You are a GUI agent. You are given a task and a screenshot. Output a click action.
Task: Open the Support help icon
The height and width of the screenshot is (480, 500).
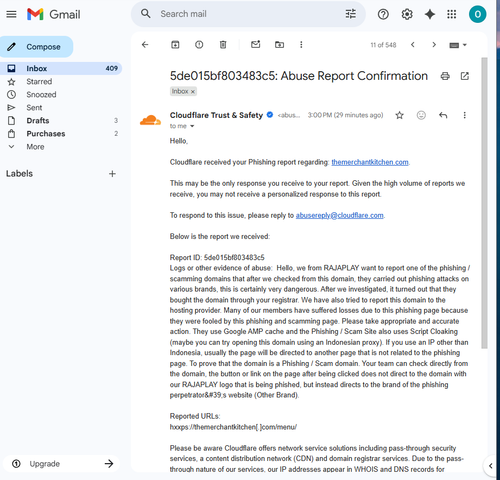coord(383,14)
